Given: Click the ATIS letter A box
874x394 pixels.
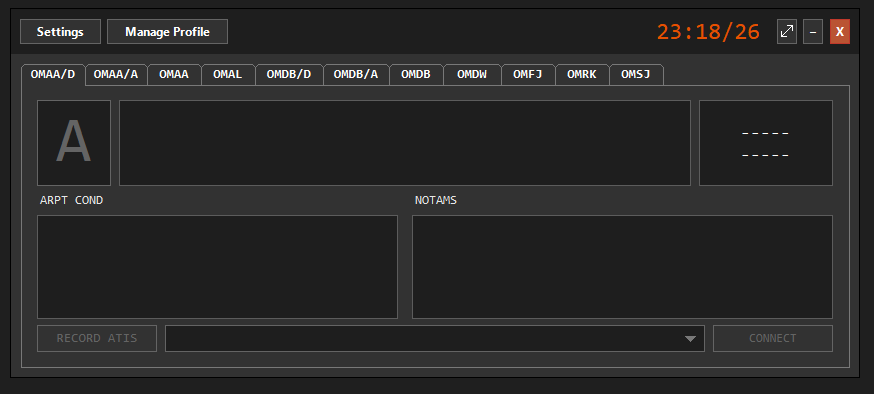Looking at the screenshot, I should (74, 143).
